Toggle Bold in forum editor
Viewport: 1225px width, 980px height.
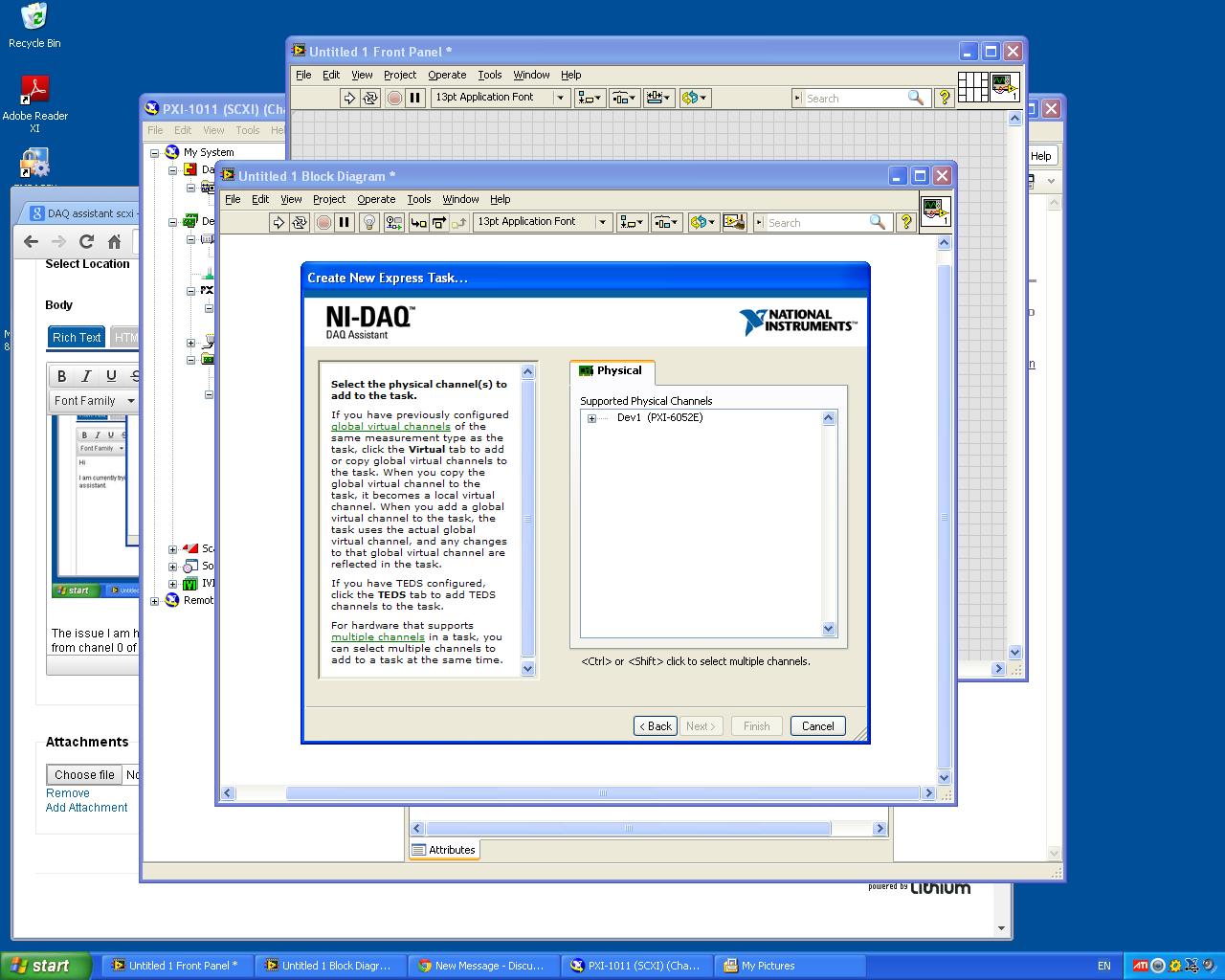(x=62, y=376)
